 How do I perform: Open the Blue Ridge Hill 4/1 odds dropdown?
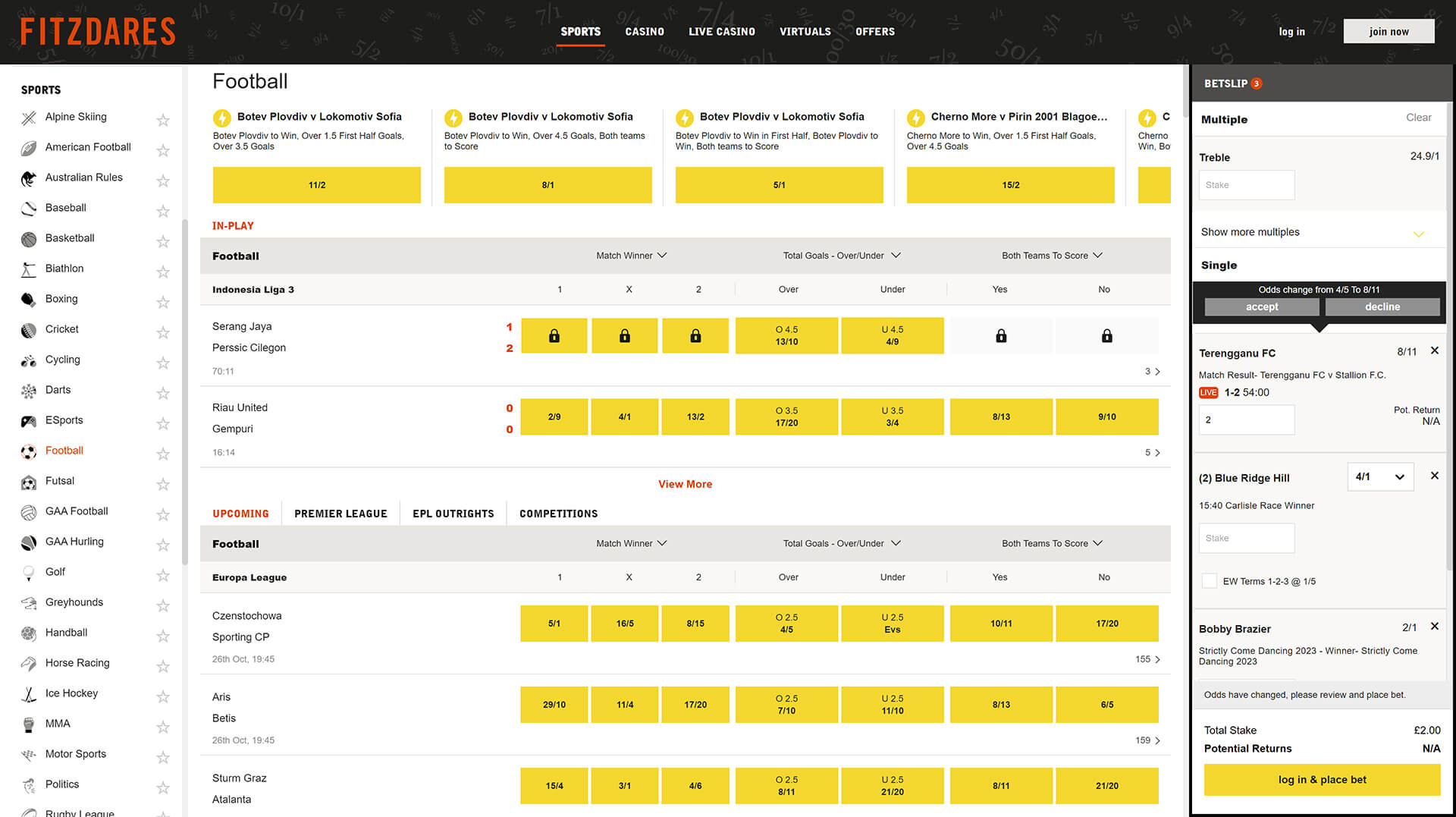(x=1380, y=477)
